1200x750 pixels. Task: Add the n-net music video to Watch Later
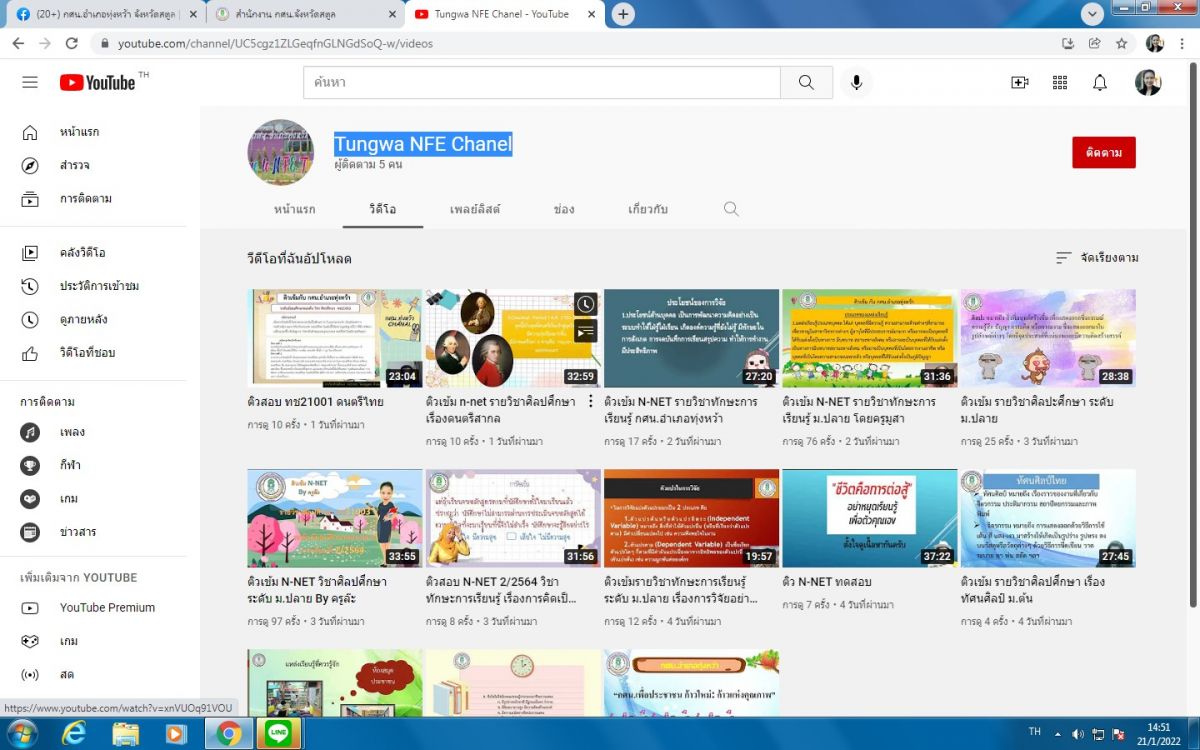[x=586, y=304]
